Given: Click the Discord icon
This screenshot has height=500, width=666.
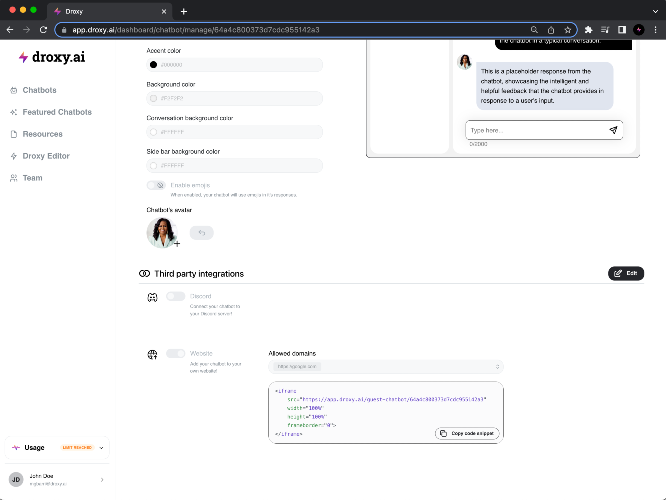Looking at the screenshot, I should pos(152,297).
